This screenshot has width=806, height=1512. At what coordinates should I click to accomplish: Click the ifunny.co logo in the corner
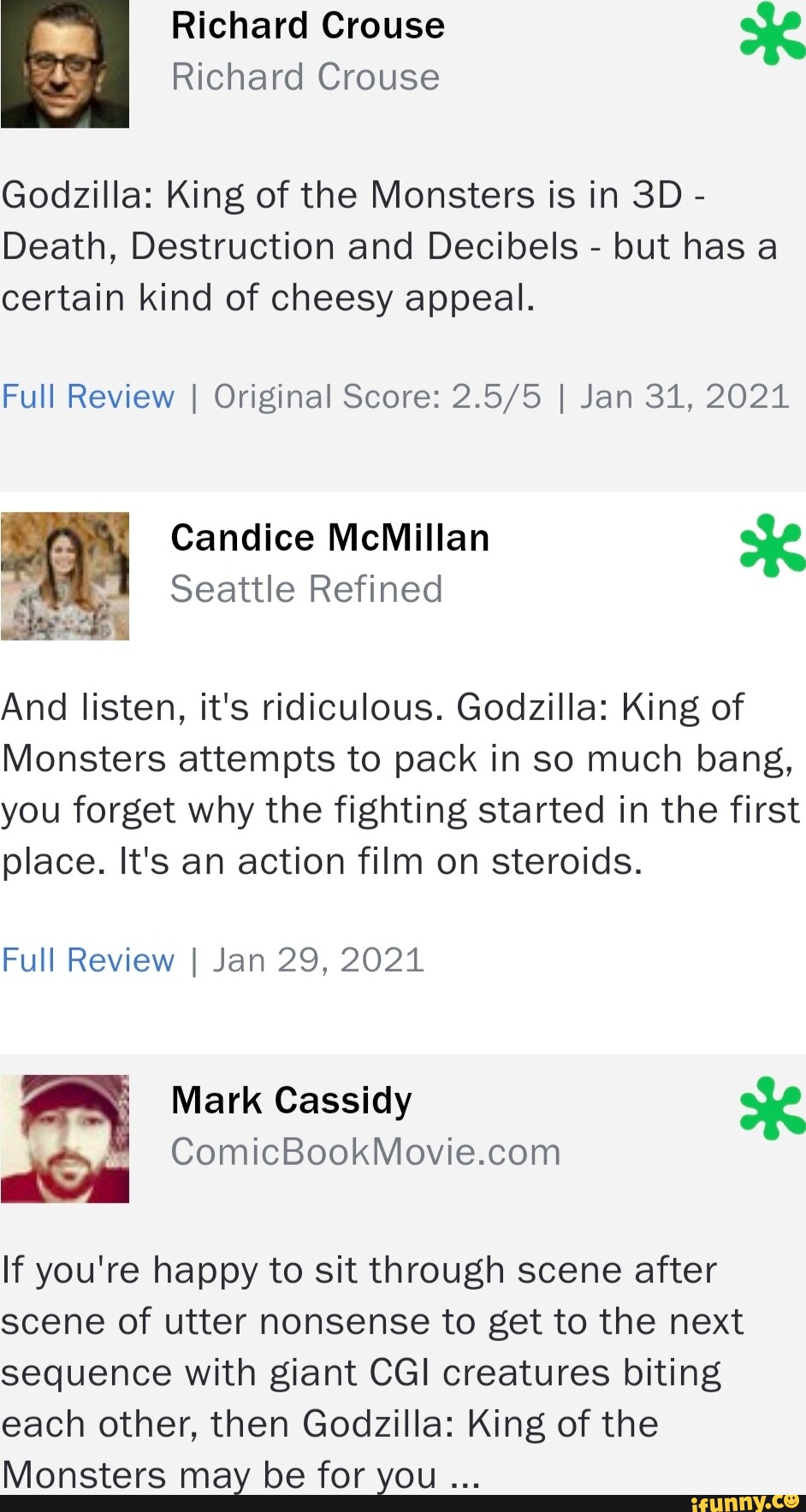point(744,1497)
